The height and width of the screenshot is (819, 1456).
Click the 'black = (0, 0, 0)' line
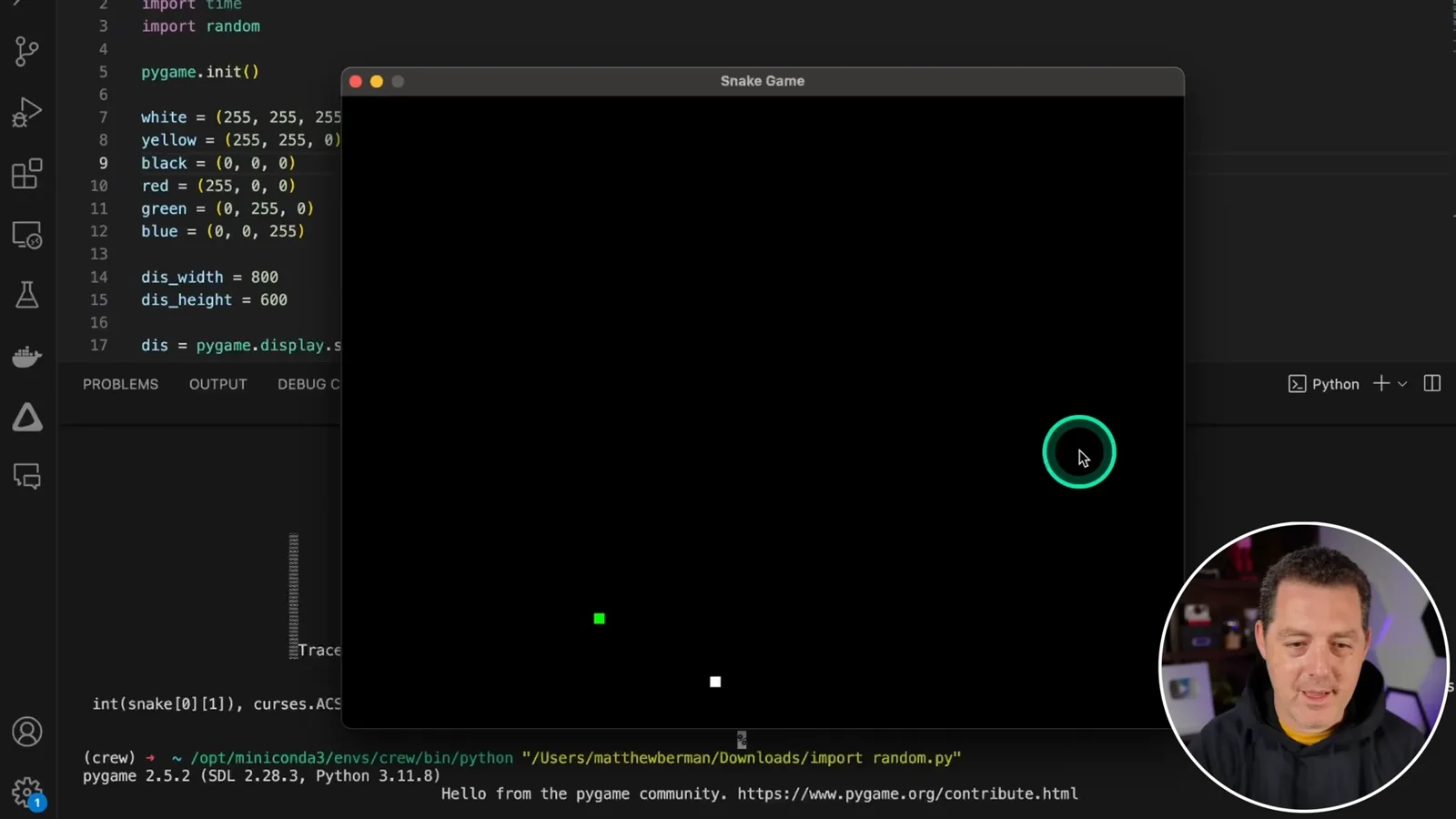(x=218, y=163)
